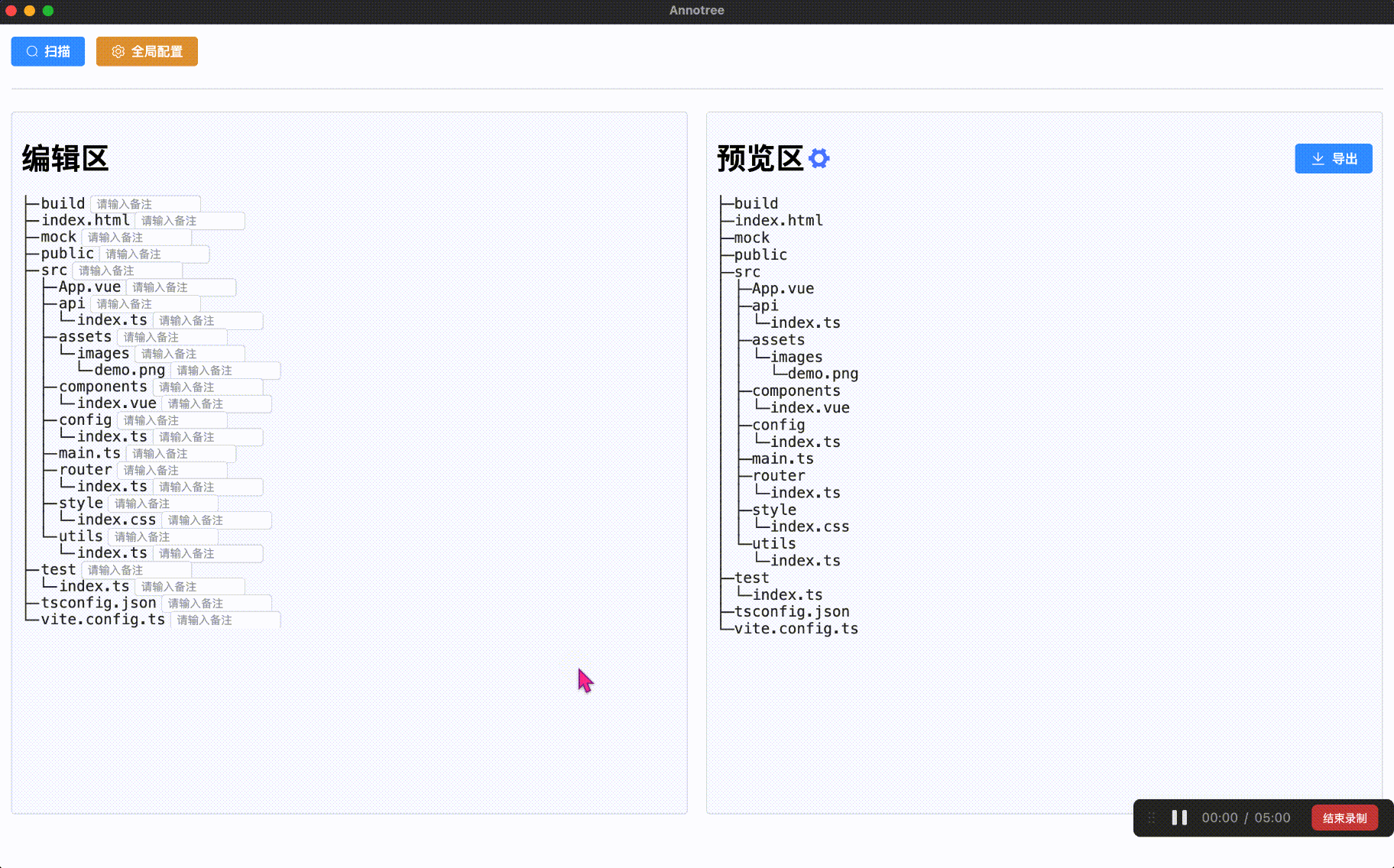The image size is (1394, 868).
Task: Click the annotation input for vite.config.ts
Action: pos(225,620)
